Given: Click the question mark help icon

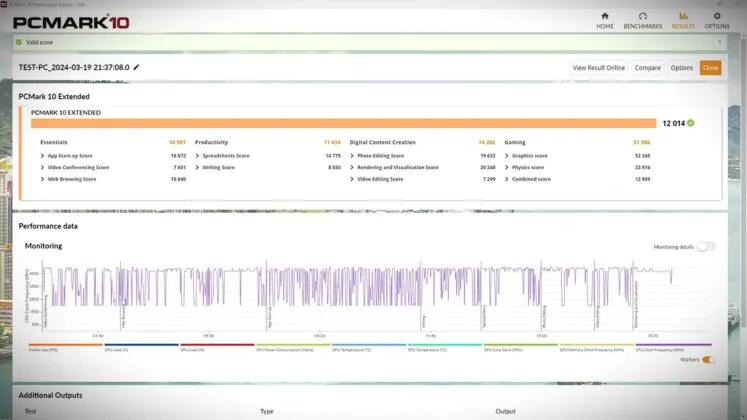Looking at the screenshot, I should pos(719,42).
